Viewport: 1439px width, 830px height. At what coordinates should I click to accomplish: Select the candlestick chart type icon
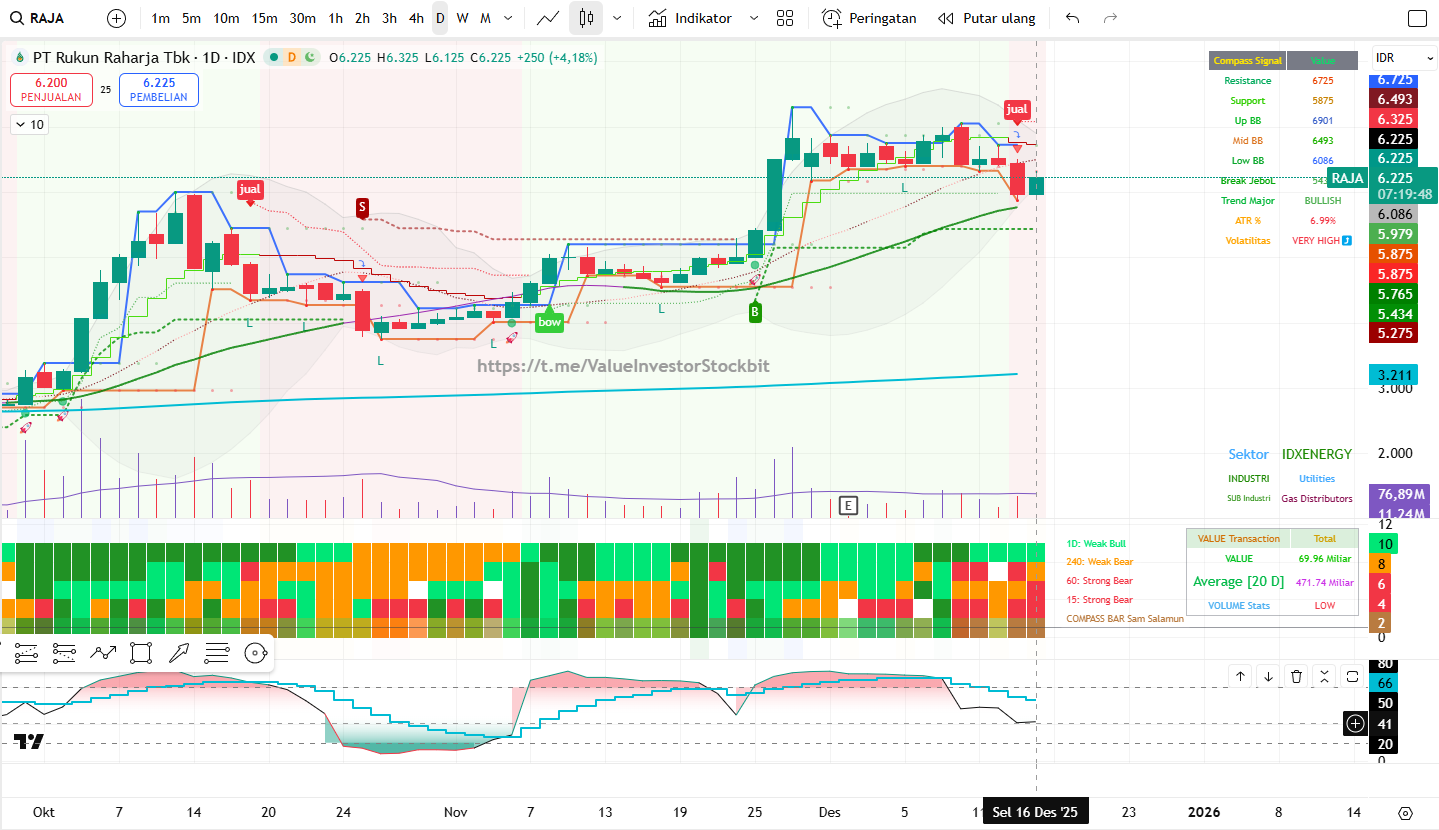click(586, 18)
